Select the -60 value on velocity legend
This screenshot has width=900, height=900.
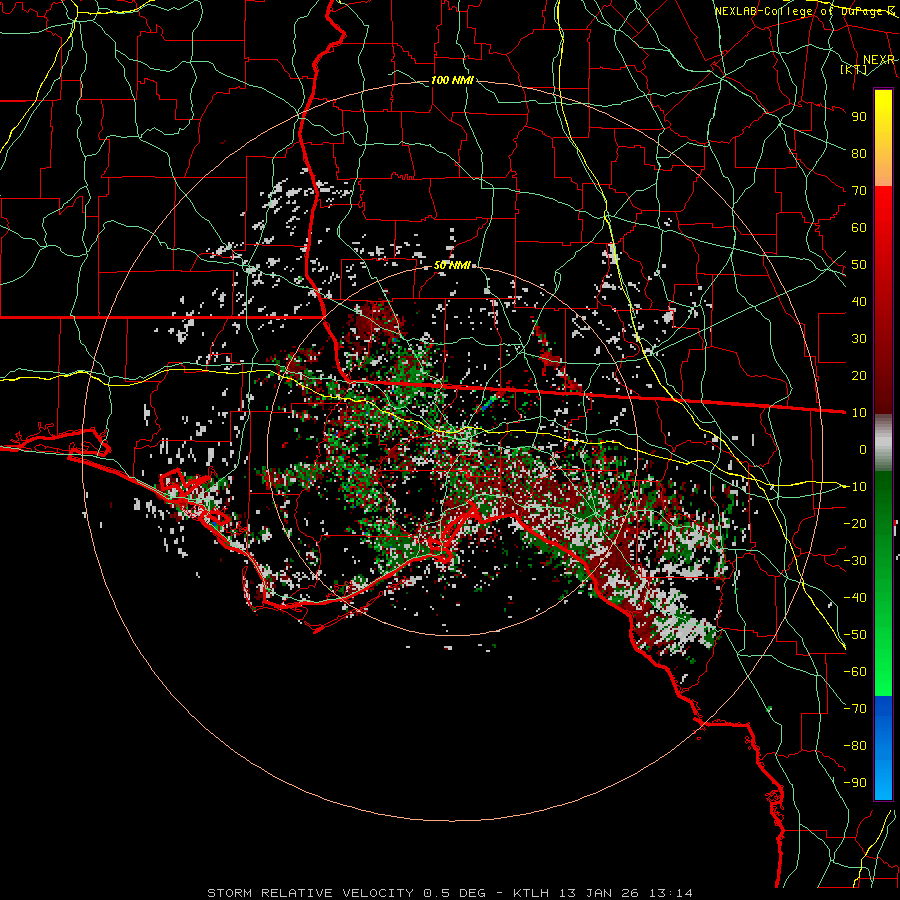point(855,672)
